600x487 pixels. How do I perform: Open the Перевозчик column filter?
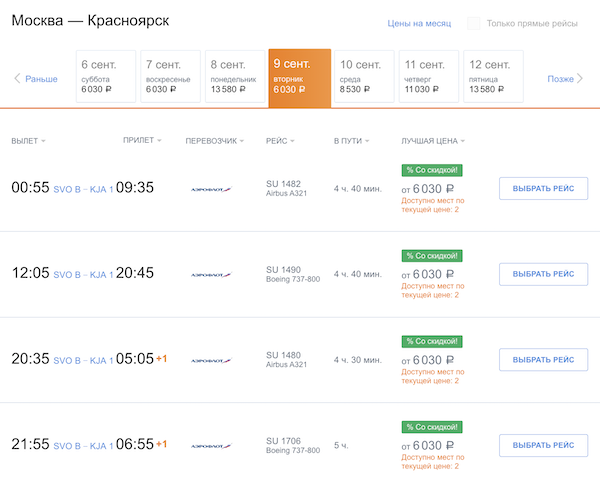coord(215,141)
